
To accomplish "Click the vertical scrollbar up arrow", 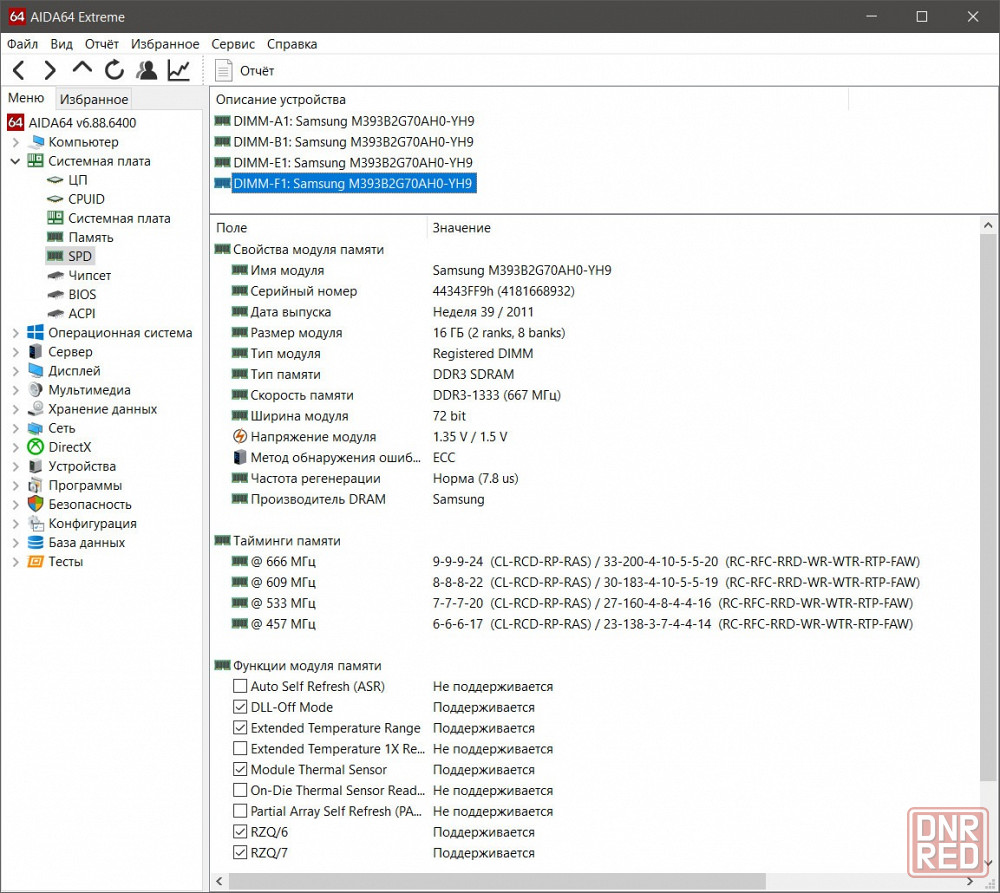I will tap(988, 225).
